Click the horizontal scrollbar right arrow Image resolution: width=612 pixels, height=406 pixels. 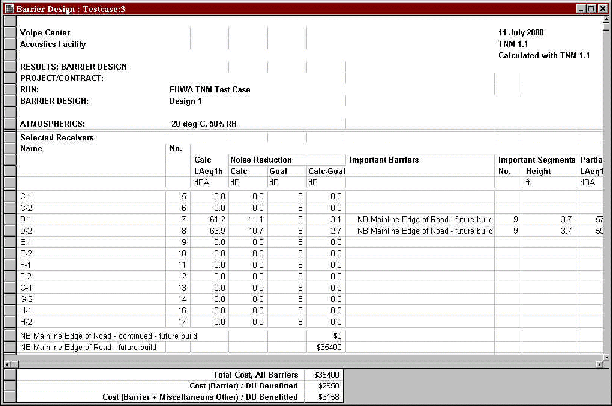tap(599, 364)
